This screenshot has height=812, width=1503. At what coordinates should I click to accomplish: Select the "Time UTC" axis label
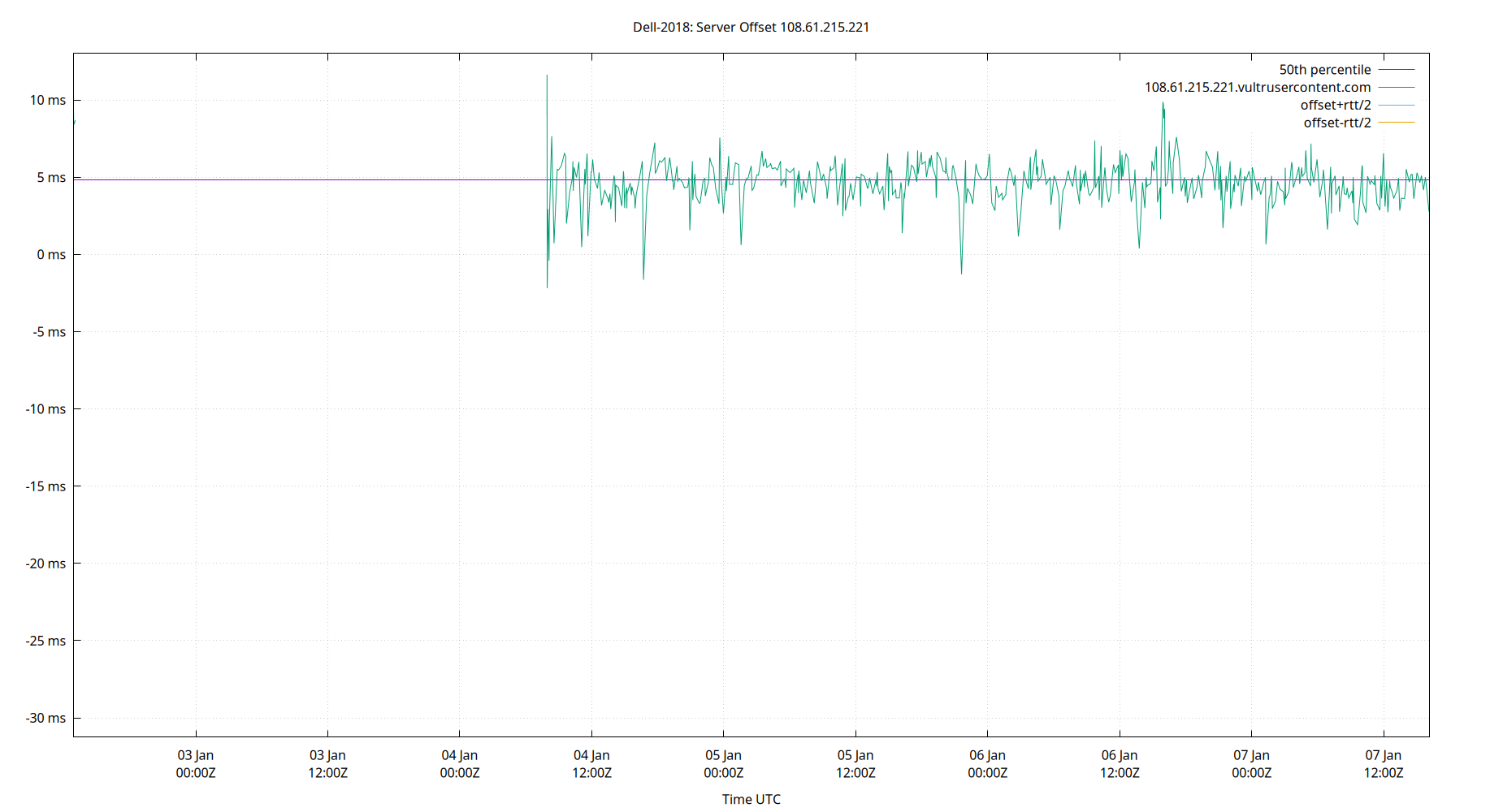click(x=750, y=799)
